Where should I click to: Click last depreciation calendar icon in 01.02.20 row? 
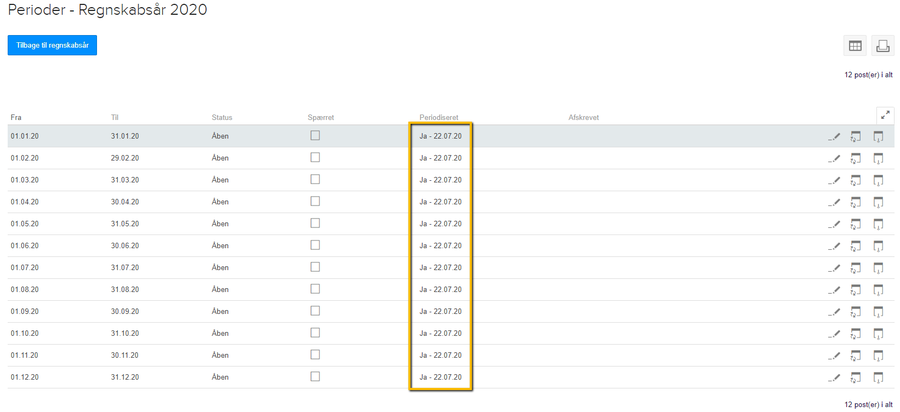tap(878, 158)
